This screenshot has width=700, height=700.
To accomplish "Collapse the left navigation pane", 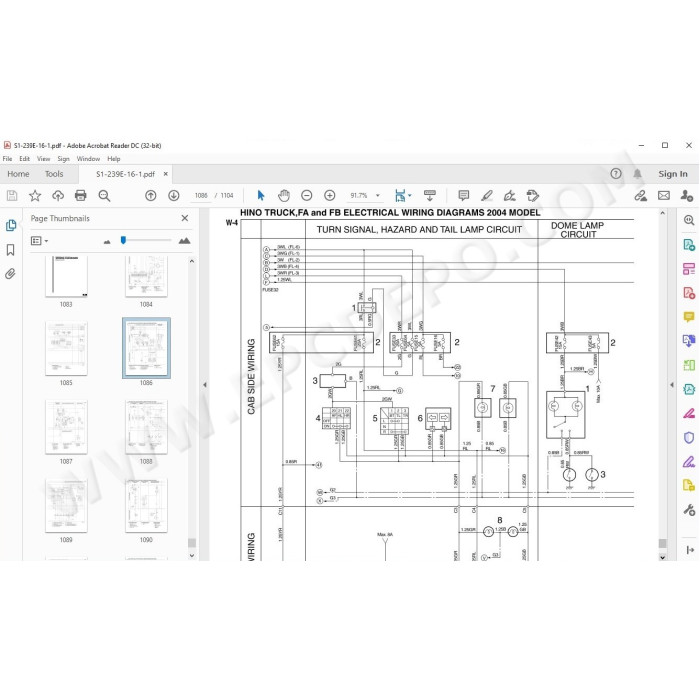I will 205,384.
